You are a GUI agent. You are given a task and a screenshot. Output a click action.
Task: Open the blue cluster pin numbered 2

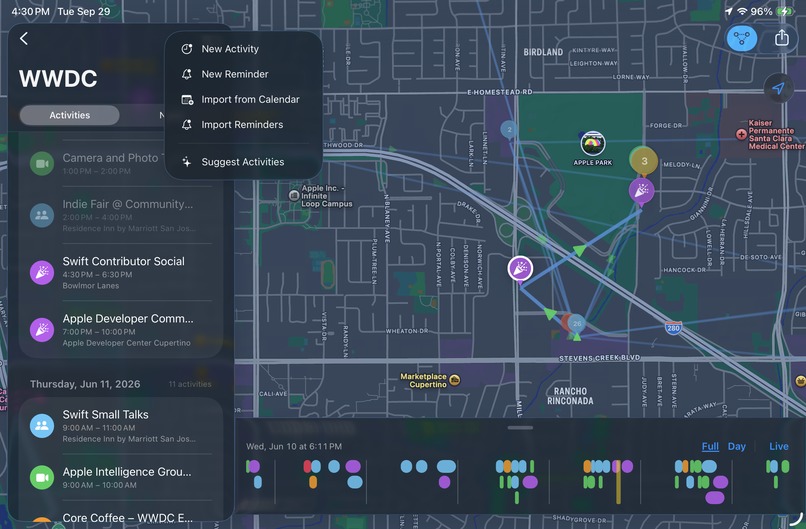(509, 130)
